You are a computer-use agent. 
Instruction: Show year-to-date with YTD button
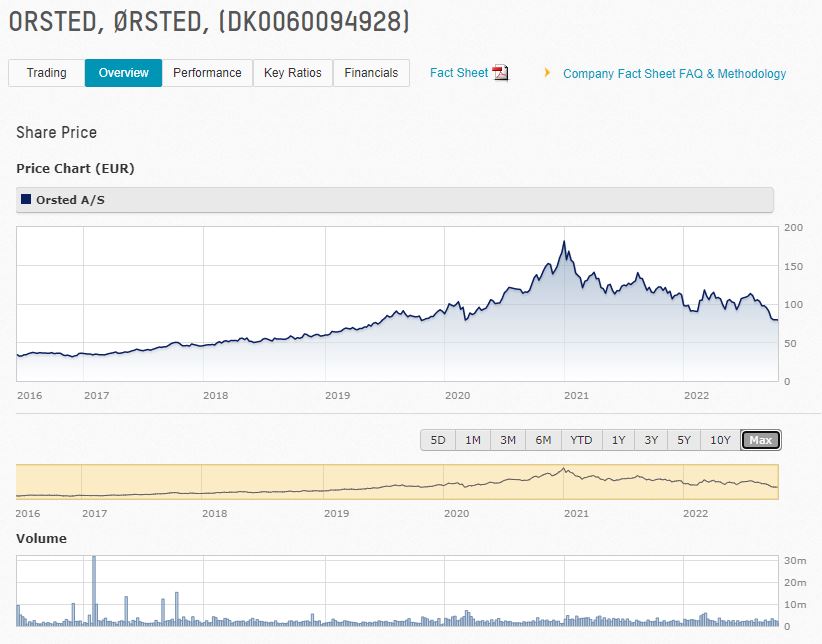(x=581, y=440)
